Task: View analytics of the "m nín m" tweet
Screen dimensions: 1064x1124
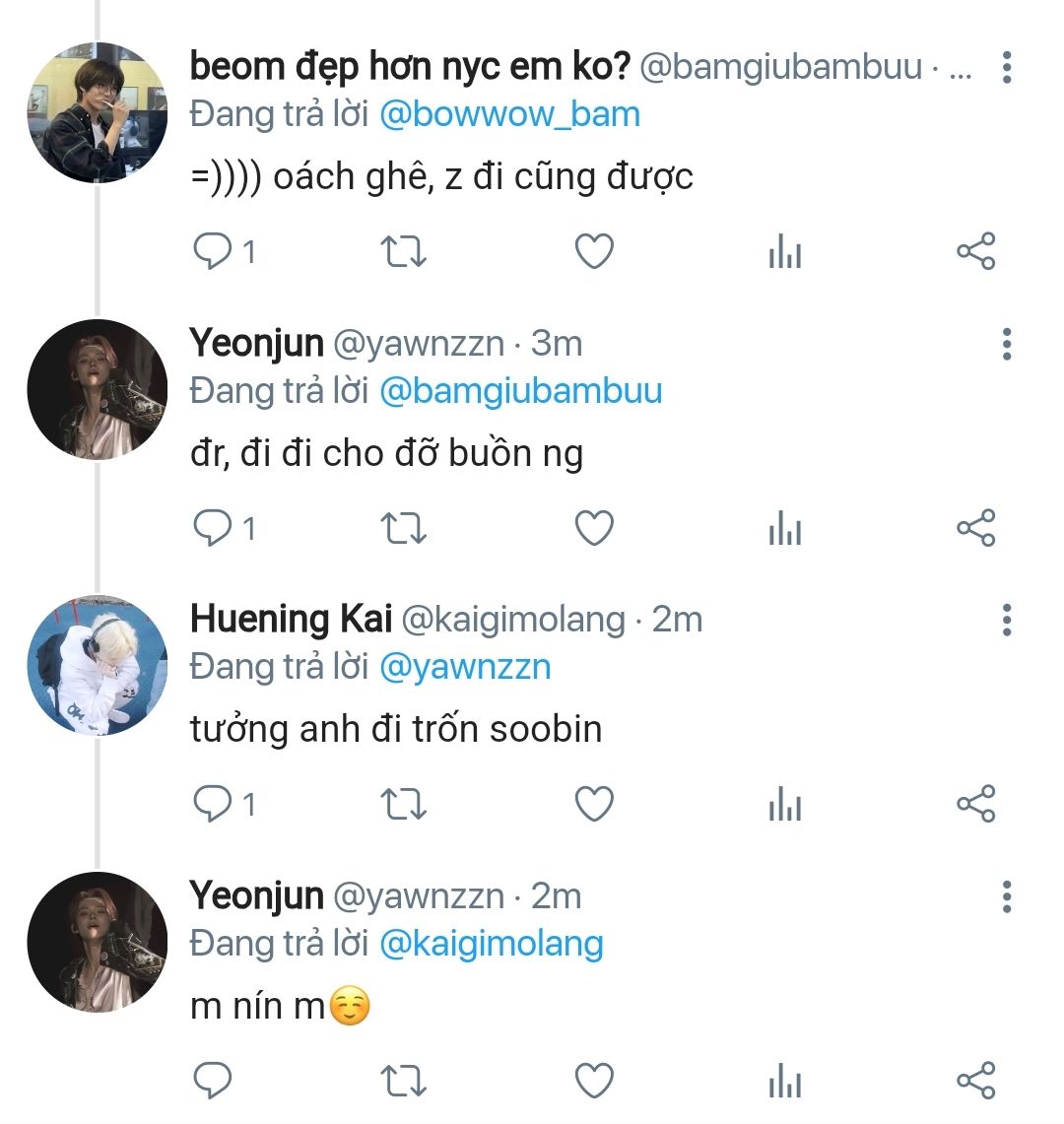Action: tap(784, 1082)
